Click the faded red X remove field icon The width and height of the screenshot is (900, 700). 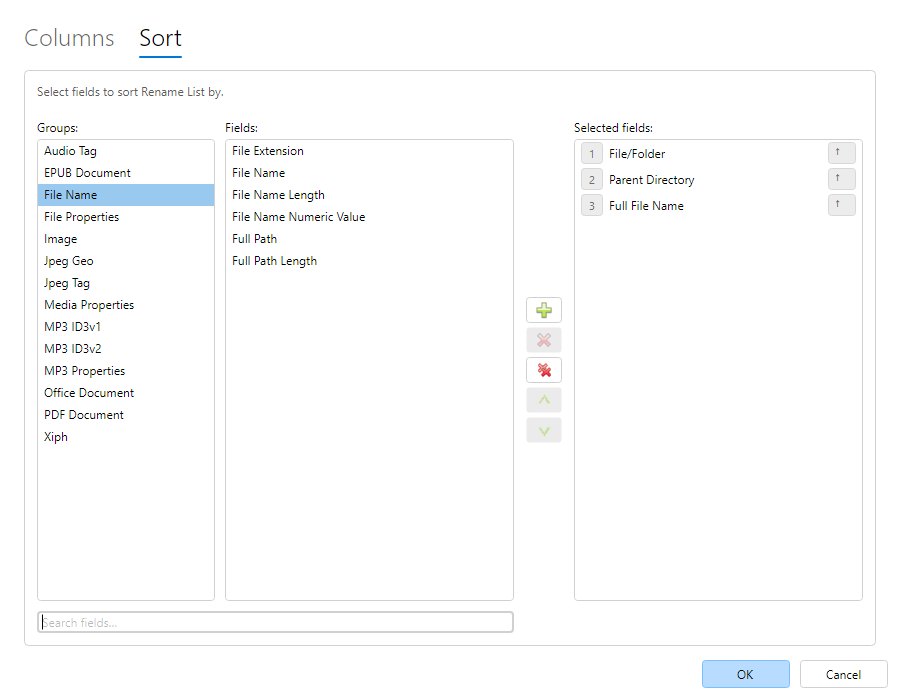tap(544, 340)
